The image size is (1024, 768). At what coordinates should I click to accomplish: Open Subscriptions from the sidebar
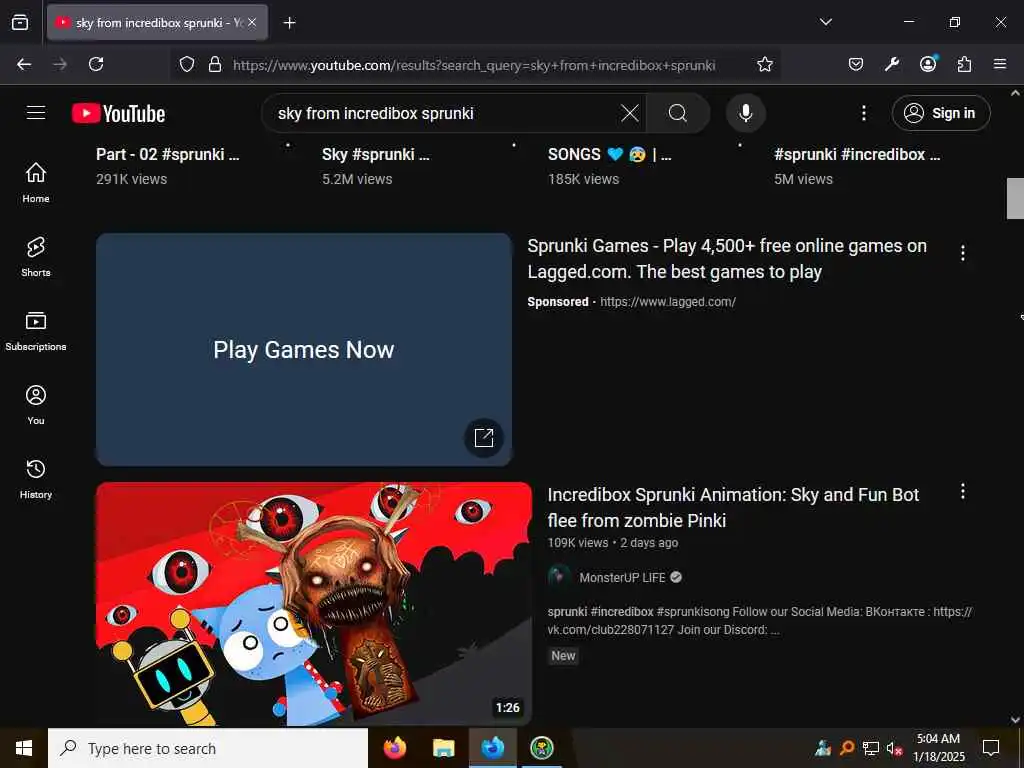[x=36, y=331]
